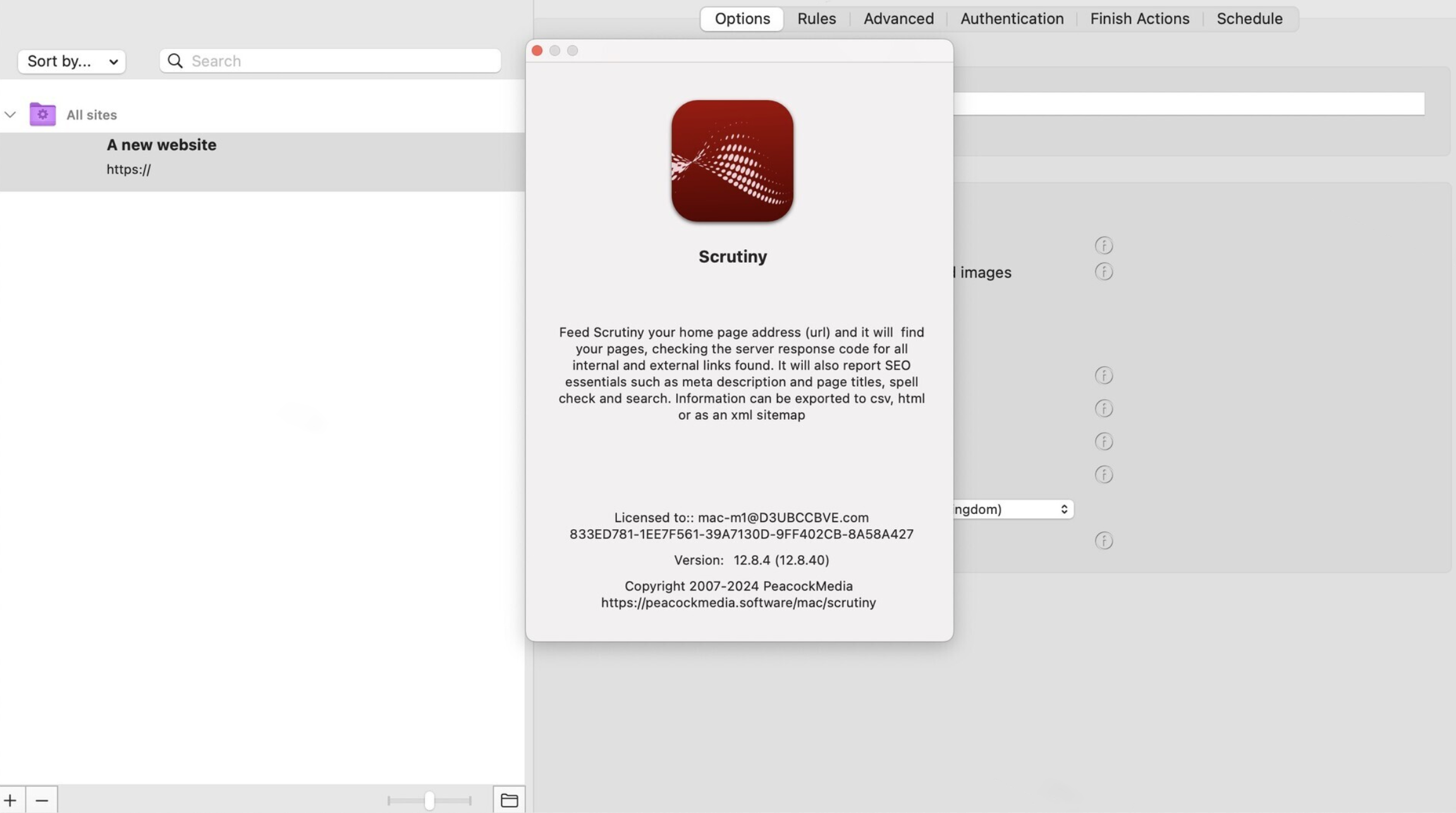Switch to the Options tab
Screen dimensions: 1456x813
(742, 18)
